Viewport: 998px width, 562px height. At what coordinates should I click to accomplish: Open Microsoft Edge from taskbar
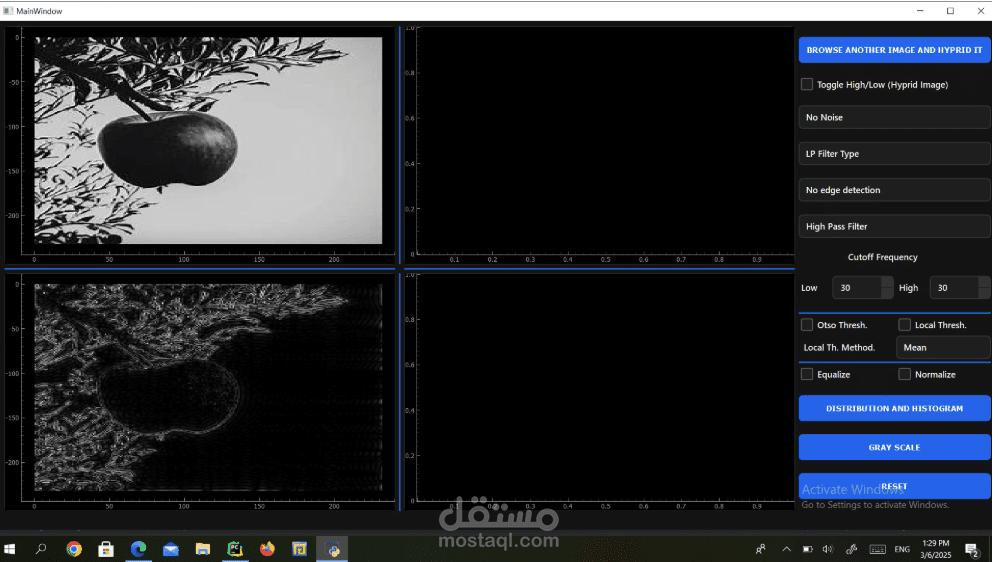click(x=138, y=549)
